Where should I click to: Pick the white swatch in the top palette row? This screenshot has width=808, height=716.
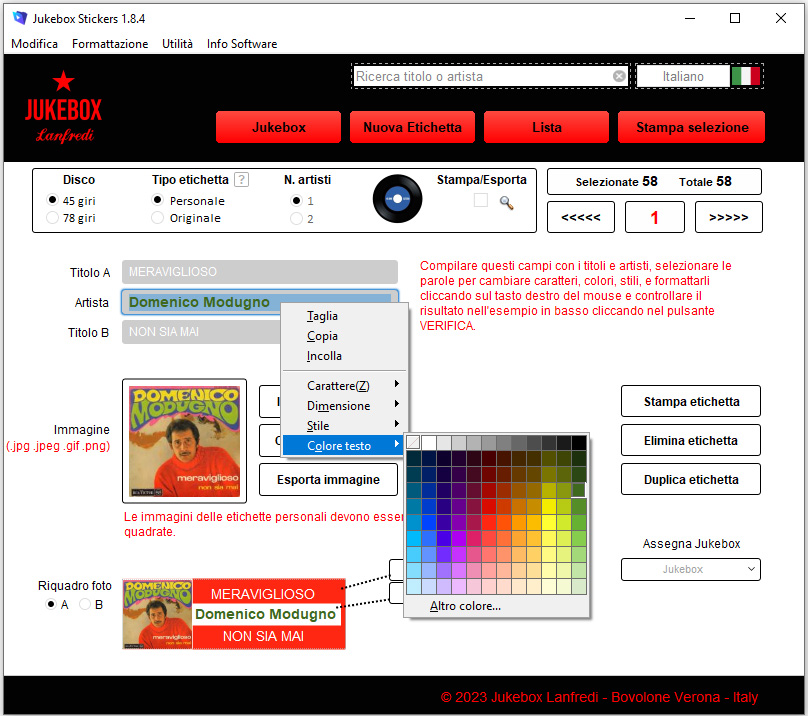429,442
